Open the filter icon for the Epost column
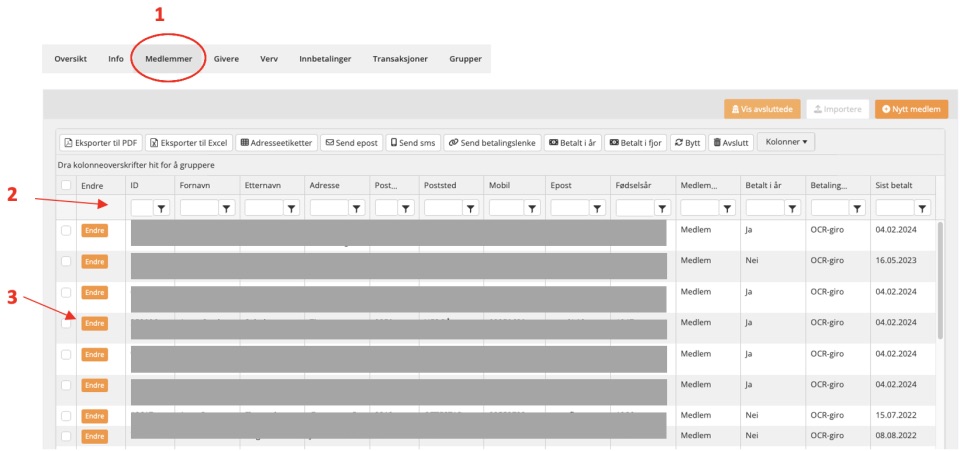960x451 pixels. (x=597, y=209)
